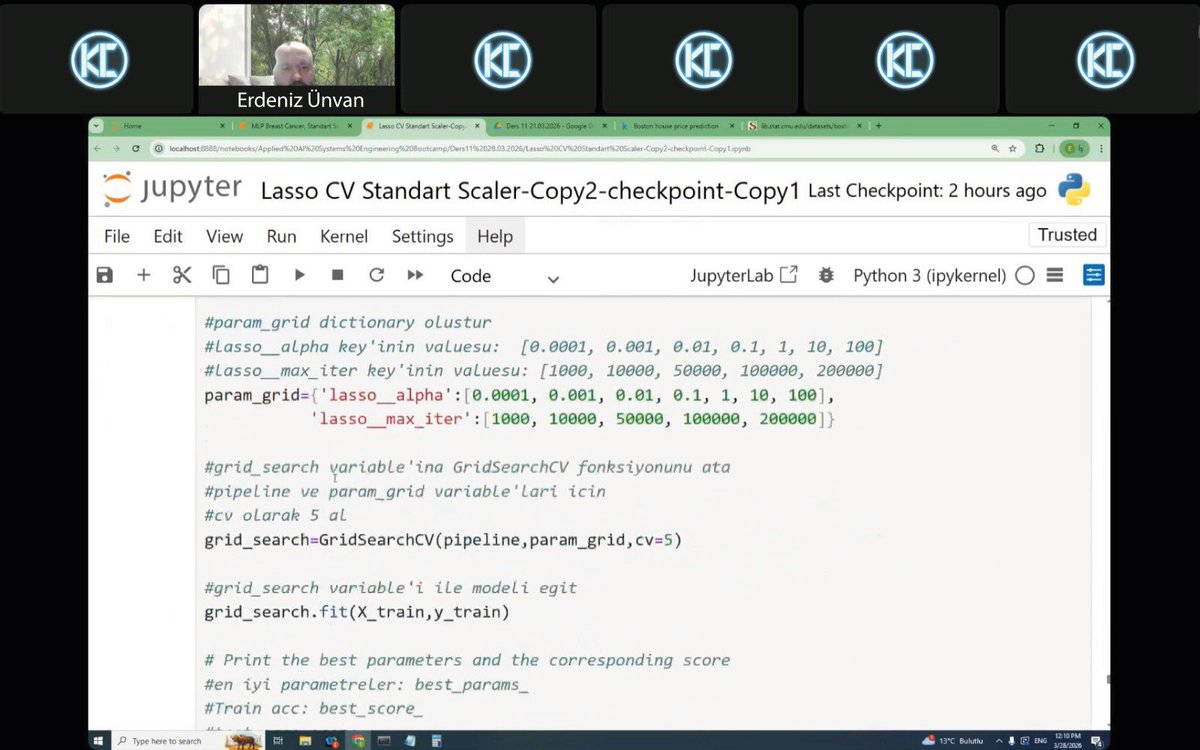
Task: Insert a cell below with the plus icon
Action: coord(143,275)
